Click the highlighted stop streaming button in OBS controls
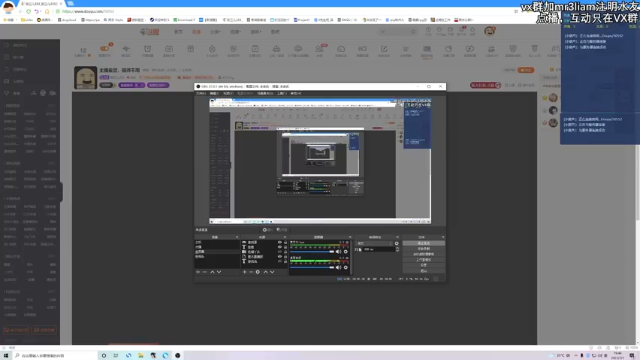 tap(424, 243)
